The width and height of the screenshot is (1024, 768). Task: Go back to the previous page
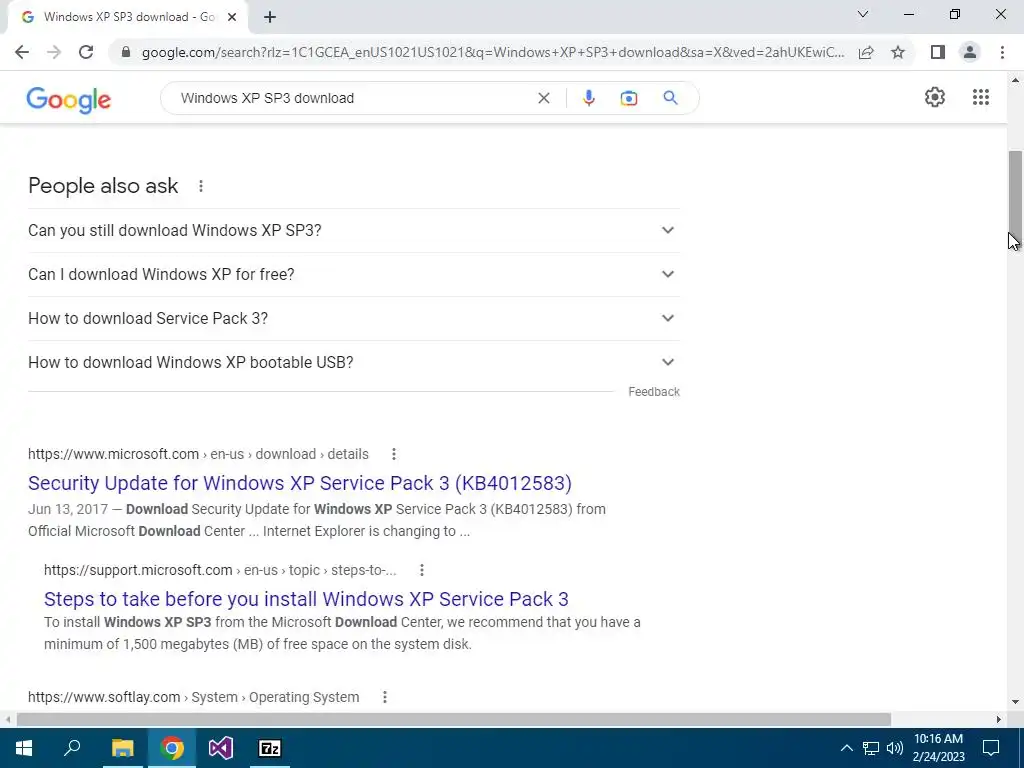[x=22, y=52]
